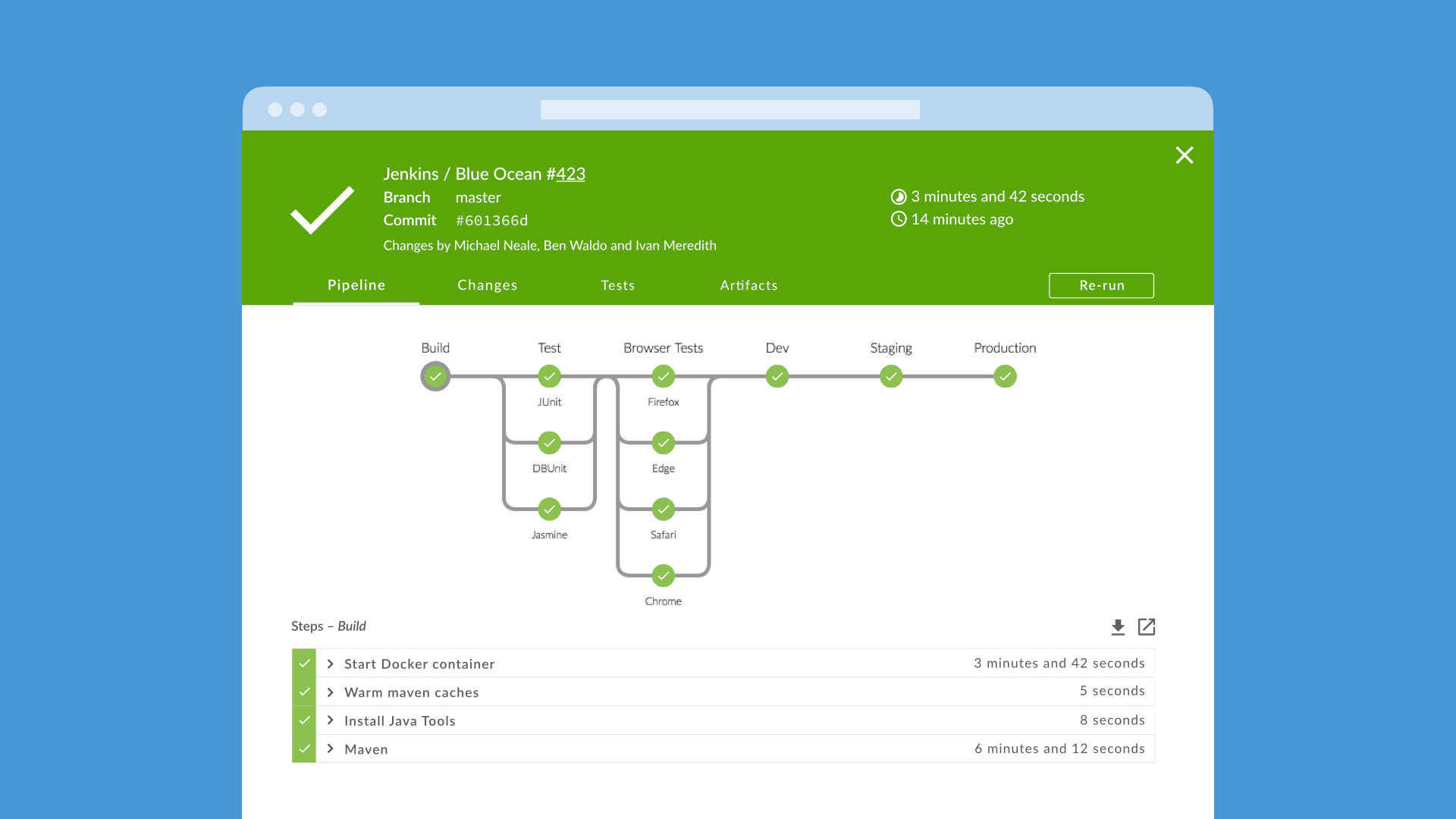Expand the Maven step output
1456x819 pixels.
point(330,748)
